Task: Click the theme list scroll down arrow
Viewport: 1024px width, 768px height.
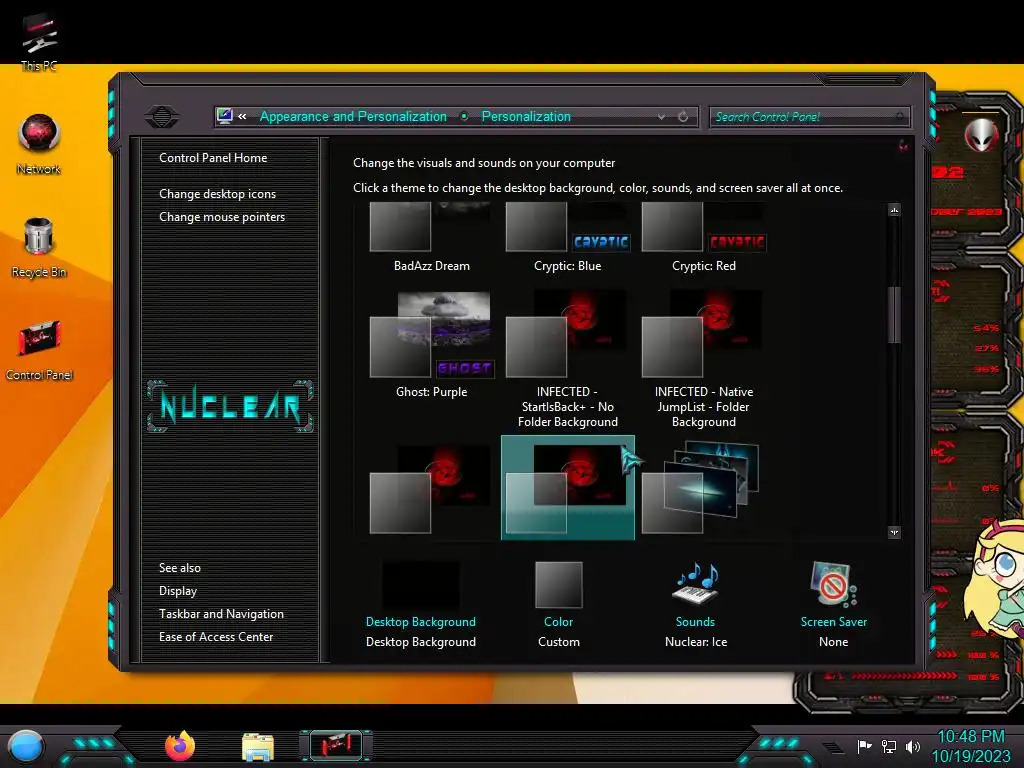Action: (x=895, y=532)
